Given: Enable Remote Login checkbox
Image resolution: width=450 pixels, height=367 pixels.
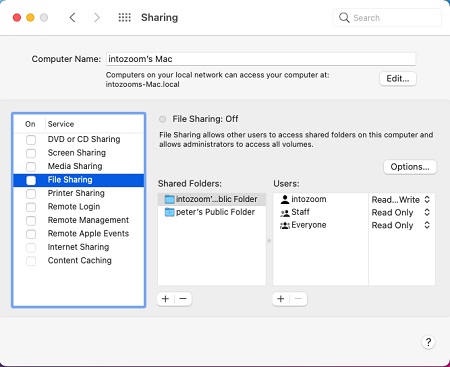Looking at the screenshot, I should tap(31, 207).
